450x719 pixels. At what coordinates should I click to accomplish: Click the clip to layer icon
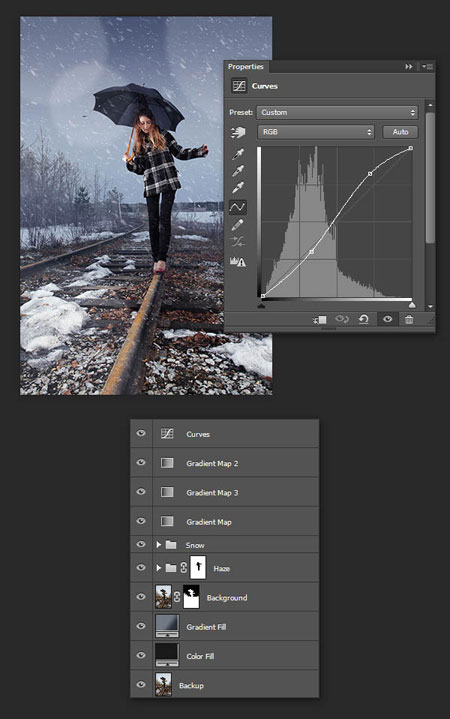(320, 319)
